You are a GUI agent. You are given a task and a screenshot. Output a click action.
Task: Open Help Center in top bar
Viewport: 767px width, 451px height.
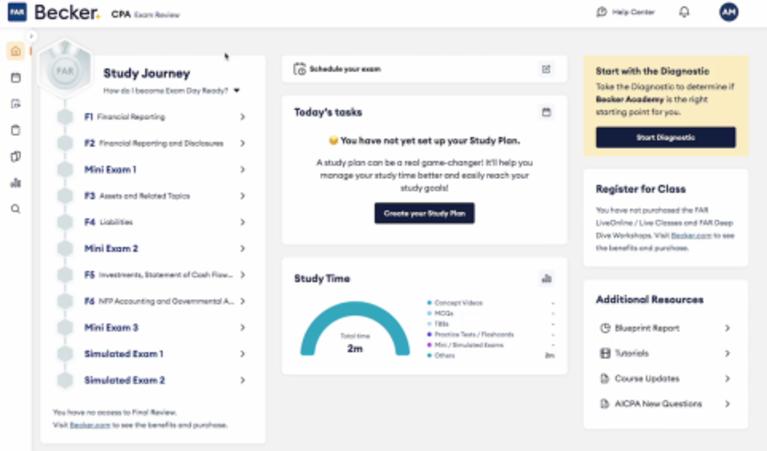[626, 12]
